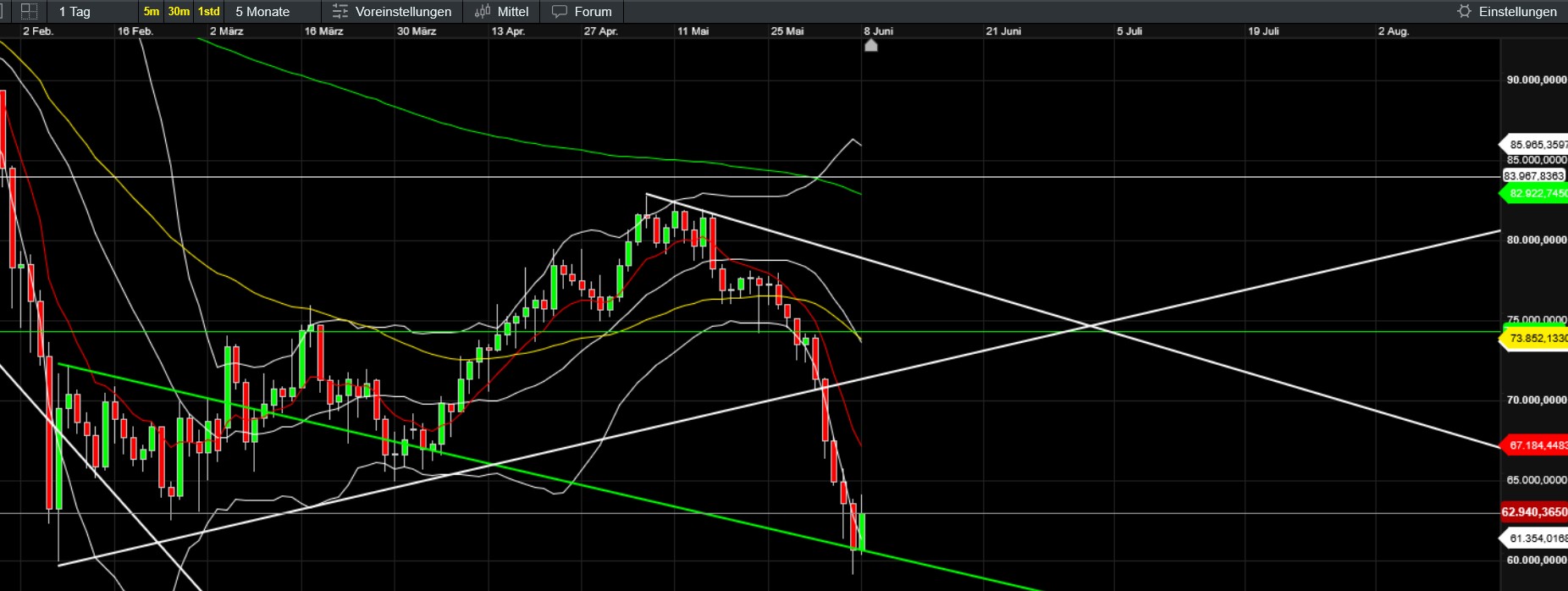The image size is (1568, 591).
Task: Open the 1 Tag interval dropdown
Action: [x=91, y=11]
